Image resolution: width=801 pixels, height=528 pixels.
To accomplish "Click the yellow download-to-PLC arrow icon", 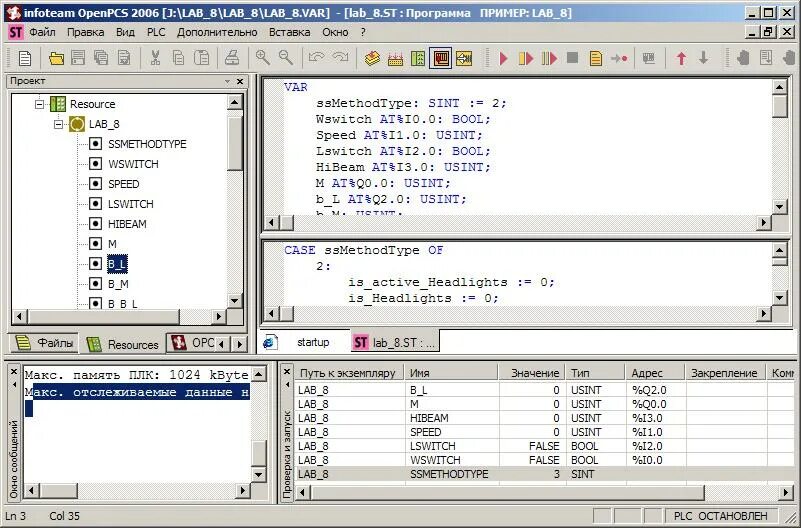I will tap(464, 58).
